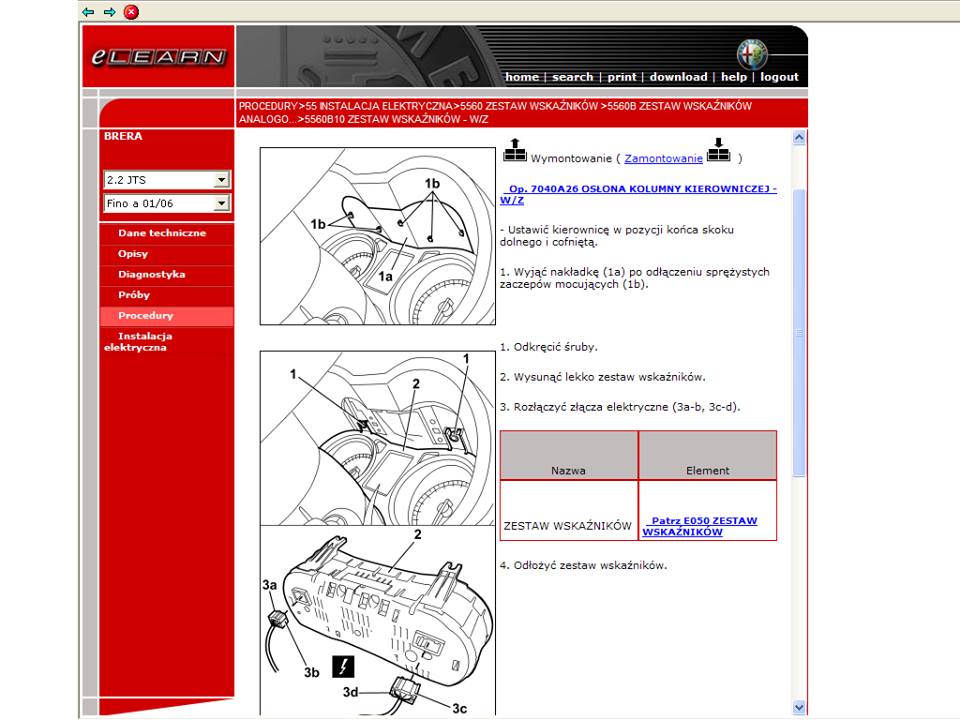Click the red stop icon
960x720 pixels.
131,12
